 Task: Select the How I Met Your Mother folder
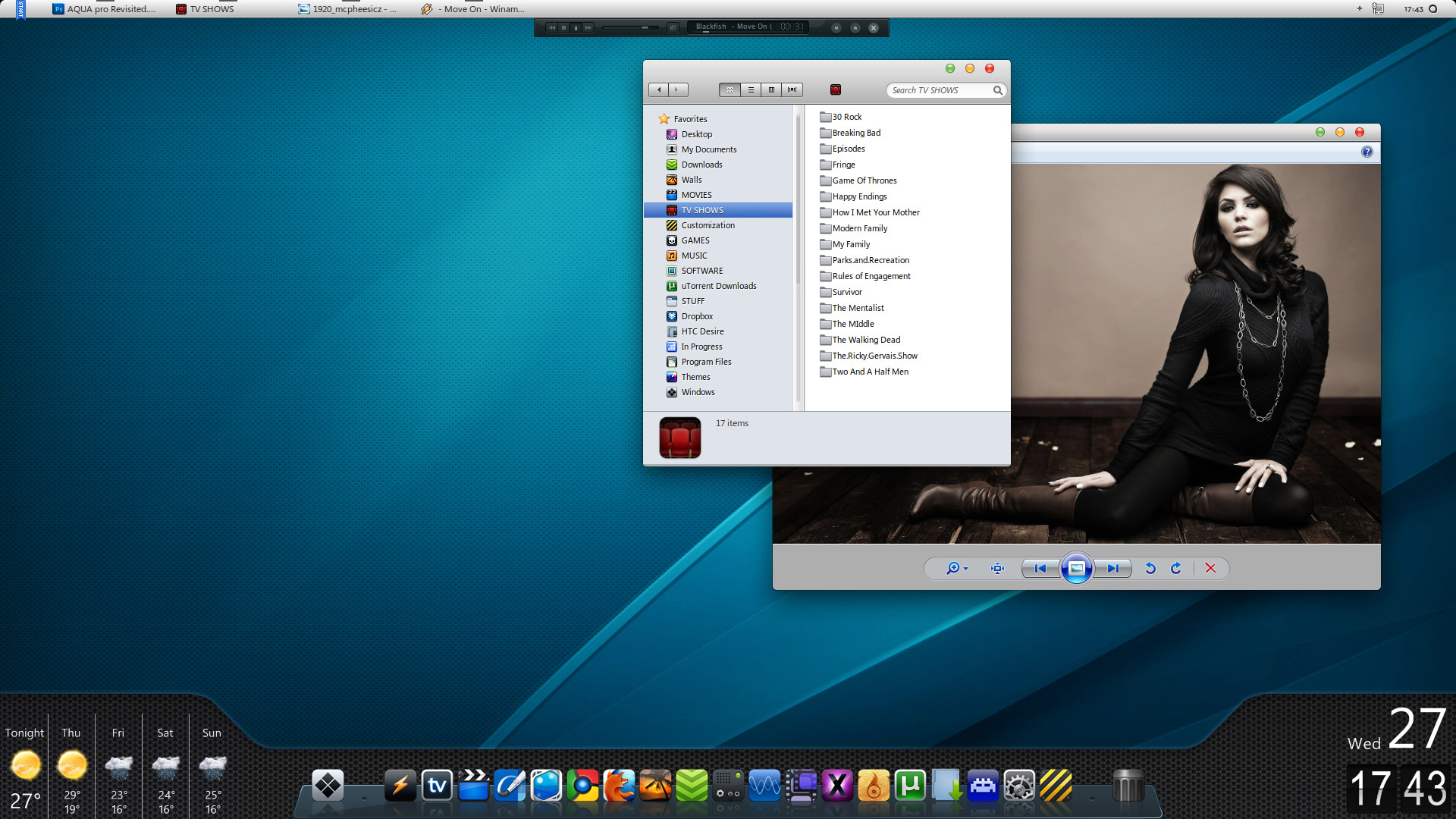tap(870, 212)
